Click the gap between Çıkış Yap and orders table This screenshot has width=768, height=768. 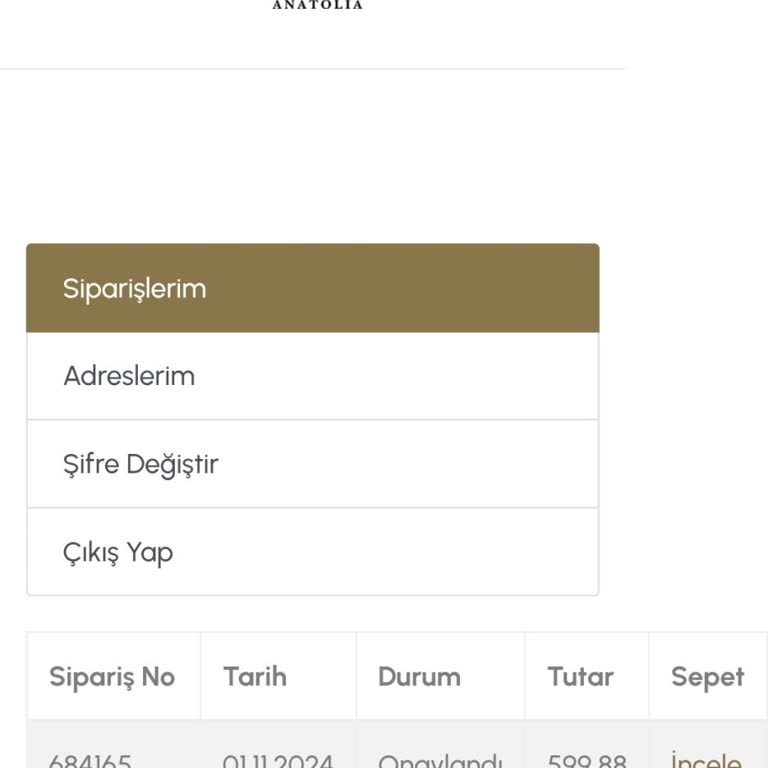(312, 614)
